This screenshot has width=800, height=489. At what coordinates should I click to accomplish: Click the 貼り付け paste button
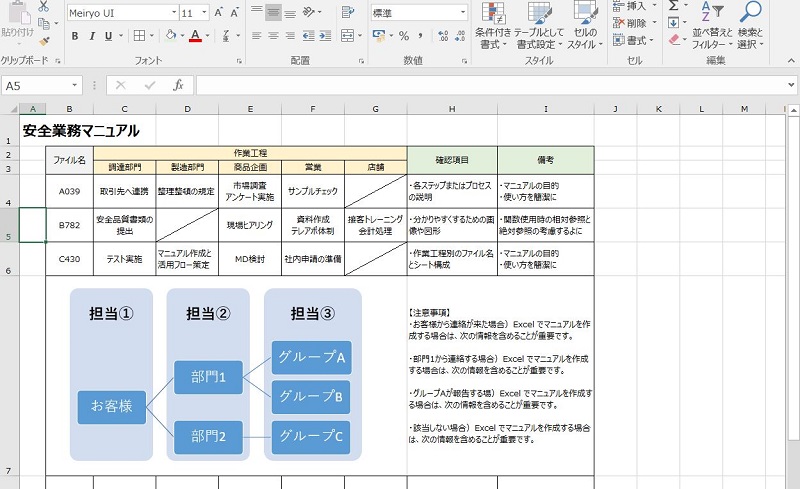(x=17, y=25)
